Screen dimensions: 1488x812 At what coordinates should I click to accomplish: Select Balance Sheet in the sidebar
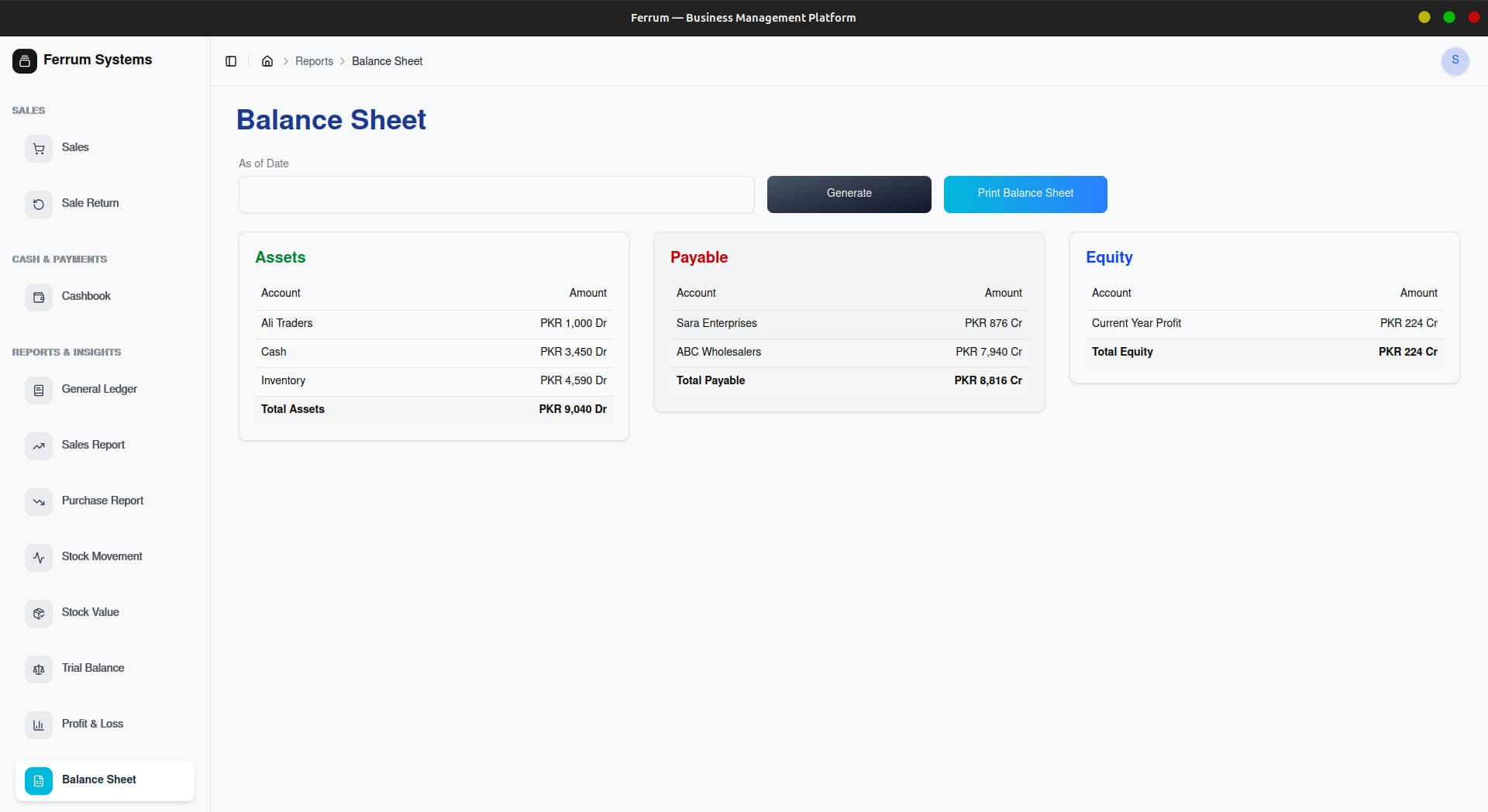click(x=105, y=780)
